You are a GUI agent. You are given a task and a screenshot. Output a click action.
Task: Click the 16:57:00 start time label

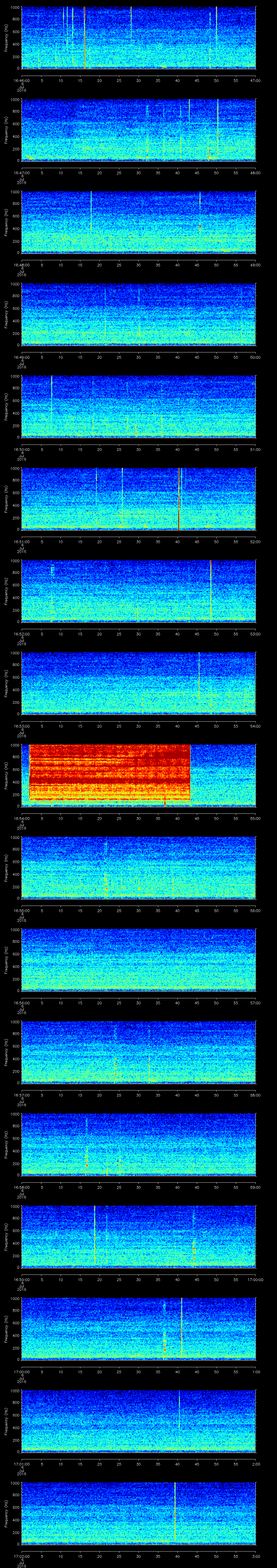tap(21, 1095)
